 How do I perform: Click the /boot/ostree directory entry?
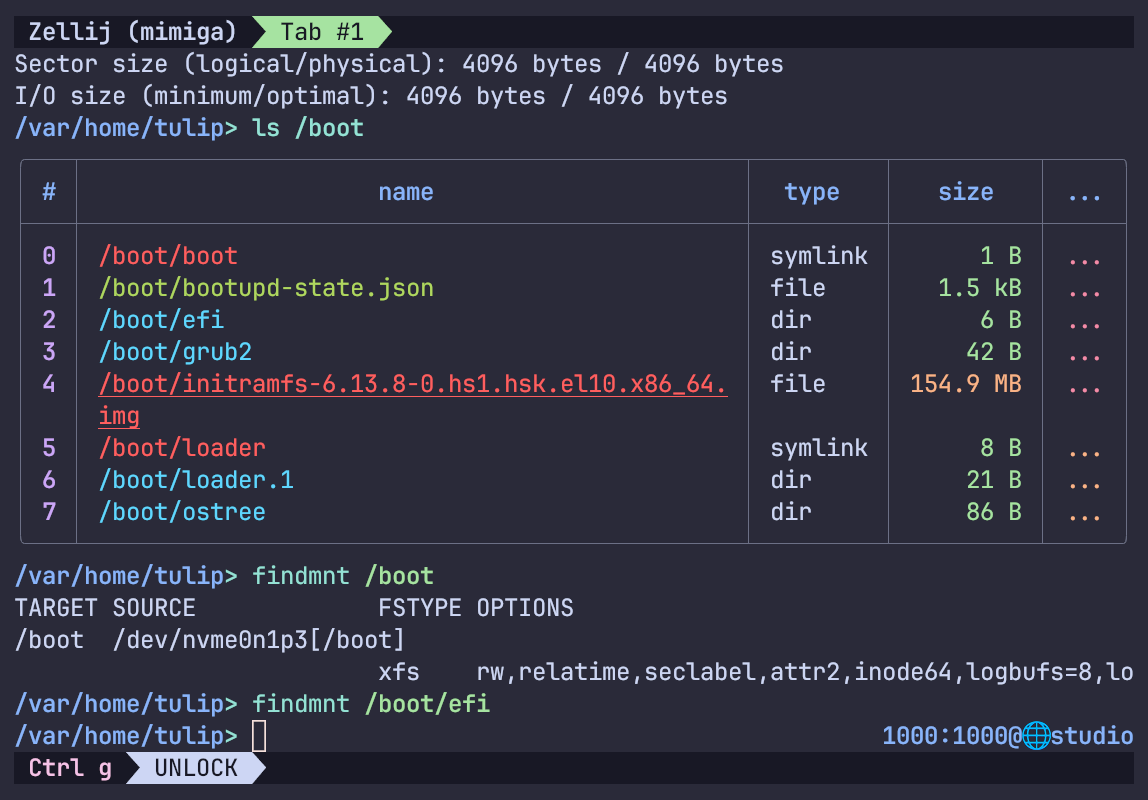(x=182, y=512)
